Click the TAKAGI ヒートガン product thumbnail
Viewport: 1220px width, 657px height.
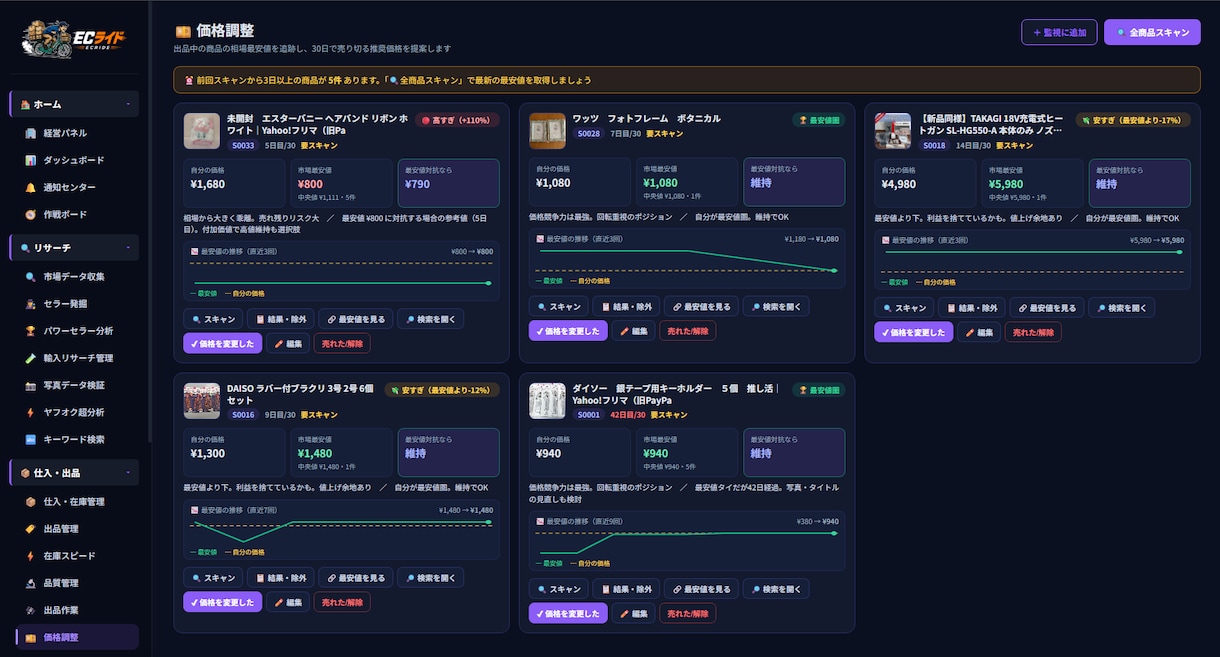coord(893,131)
